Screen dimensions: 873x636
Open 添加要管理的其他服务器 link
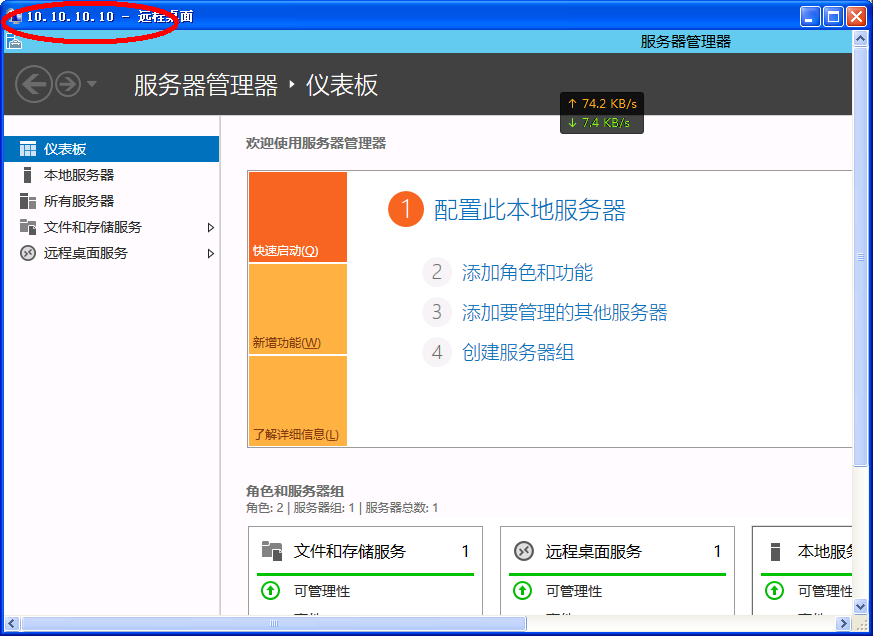[x=564, y=313]
